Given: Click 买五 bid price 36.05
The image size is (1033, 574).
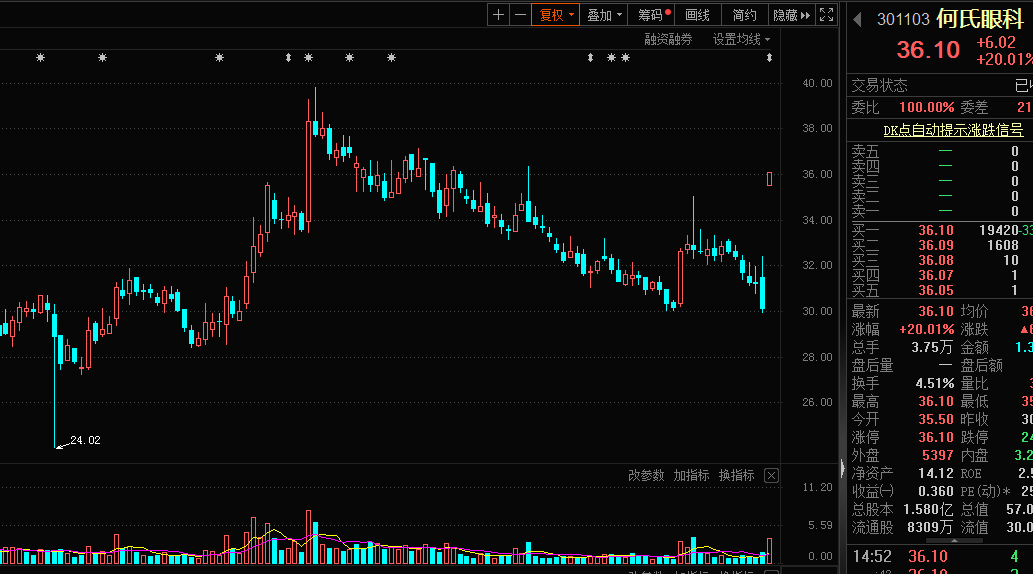Looking at the screenshot, I should pos(935,291).
